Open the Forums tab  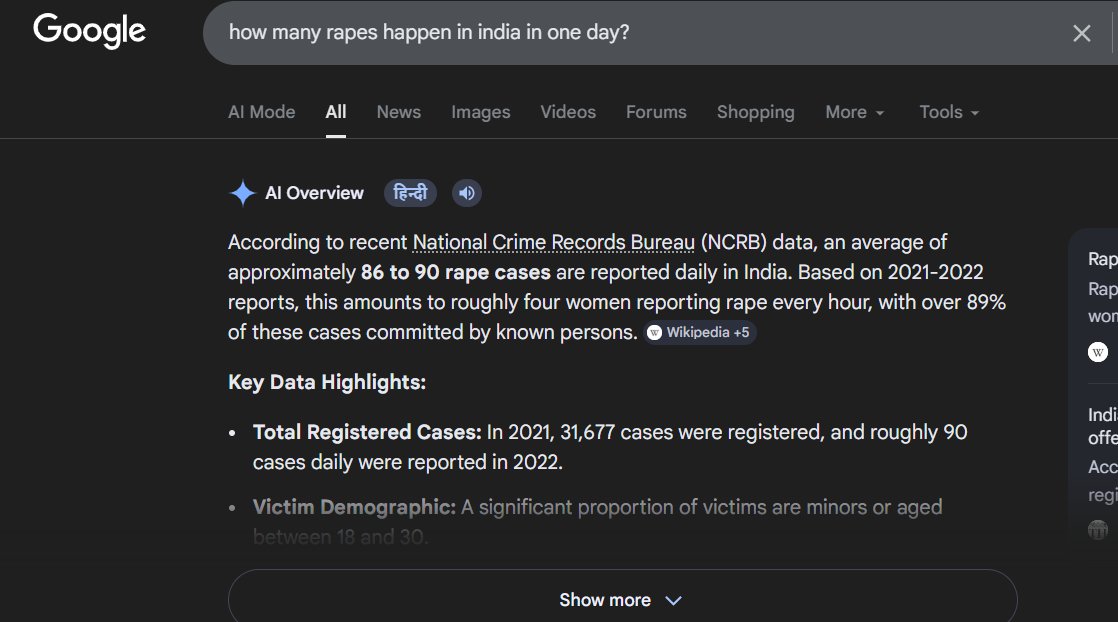pos(656,112)
